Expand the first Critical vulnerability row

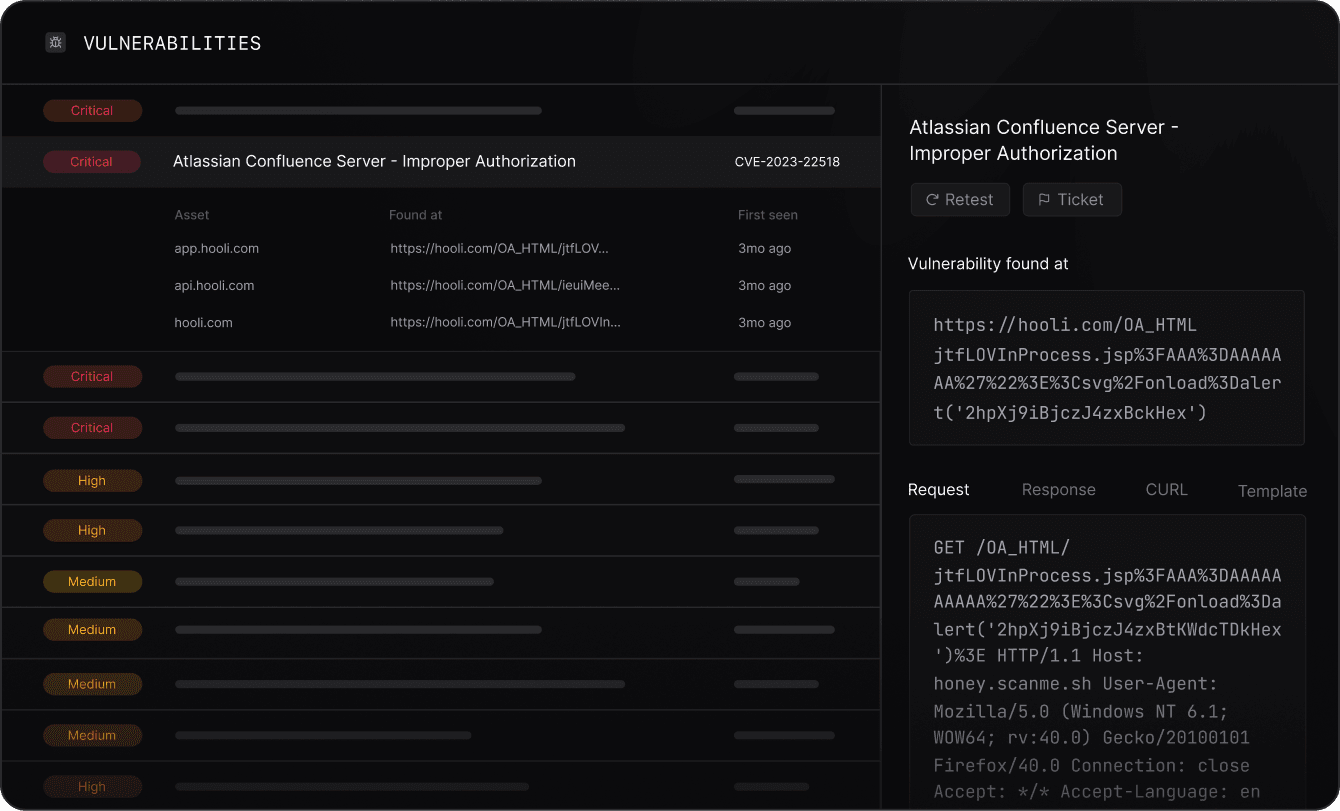[440, 110]
